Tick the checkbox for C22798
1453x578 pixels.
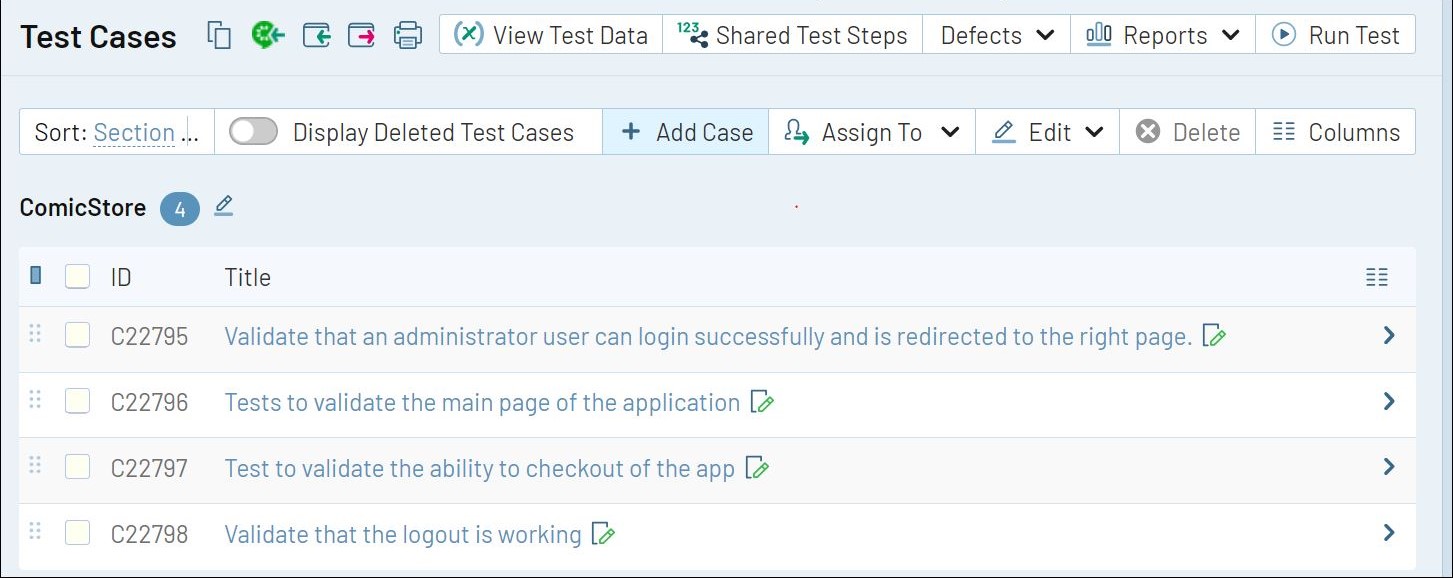(x=77, y=533)
